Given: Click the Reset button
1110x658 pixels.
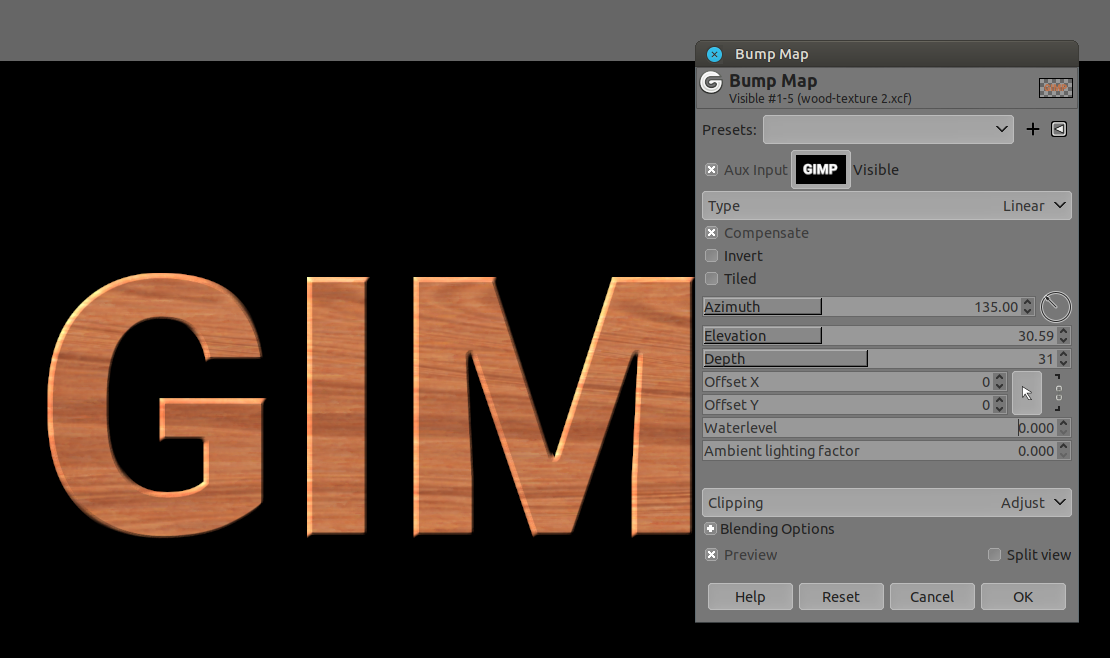Looking at the screenshot, I should tap(841, 596).
